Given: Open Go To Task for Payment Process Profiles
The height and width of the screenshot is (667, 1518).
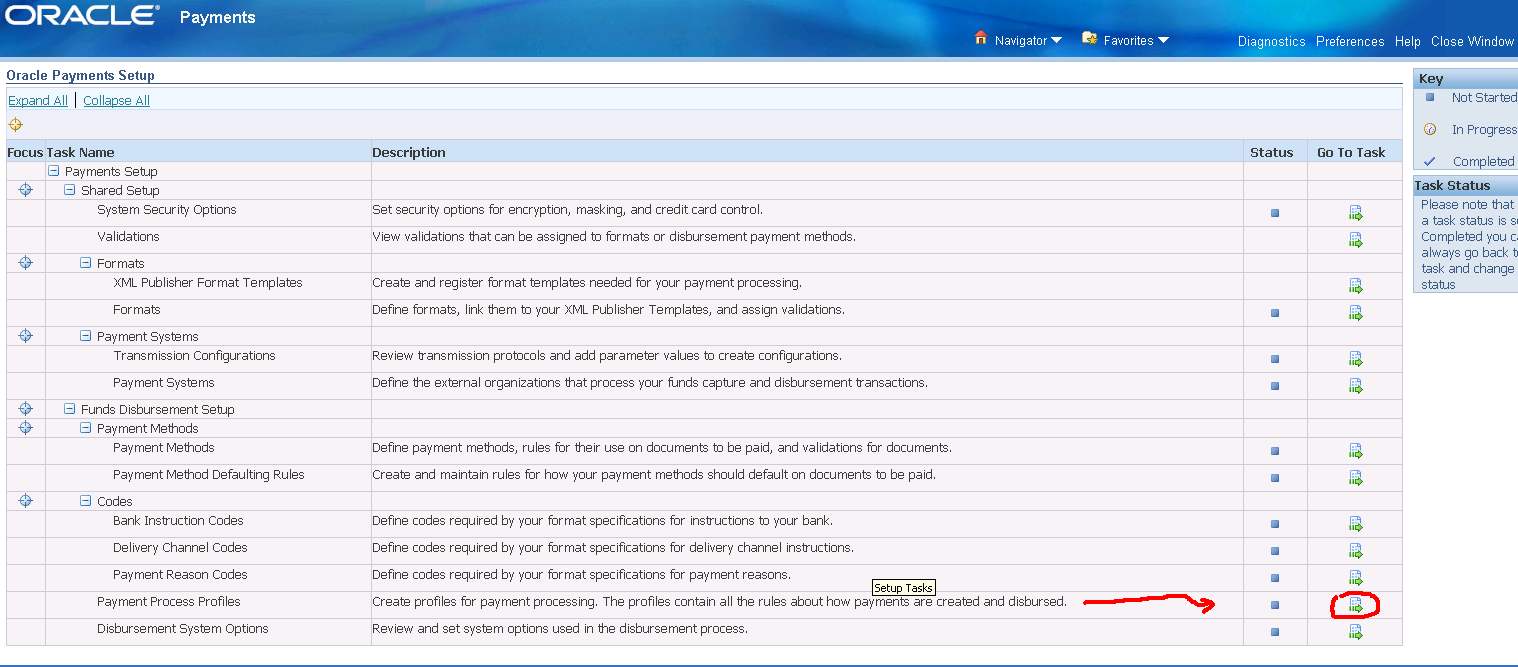Looking at the screenshot, I should point(1355,604).
